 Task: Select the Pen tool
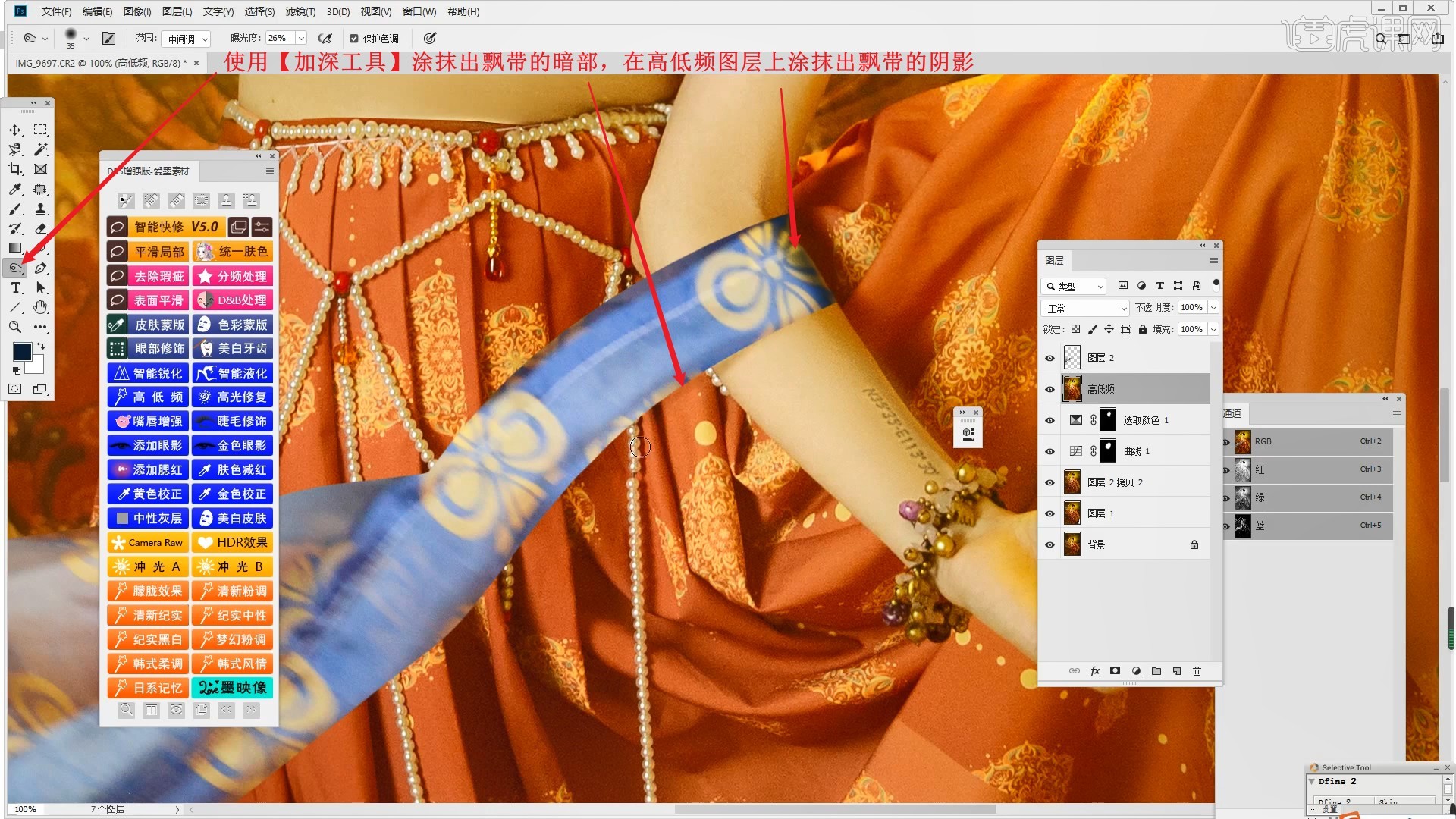pos(41,268)
